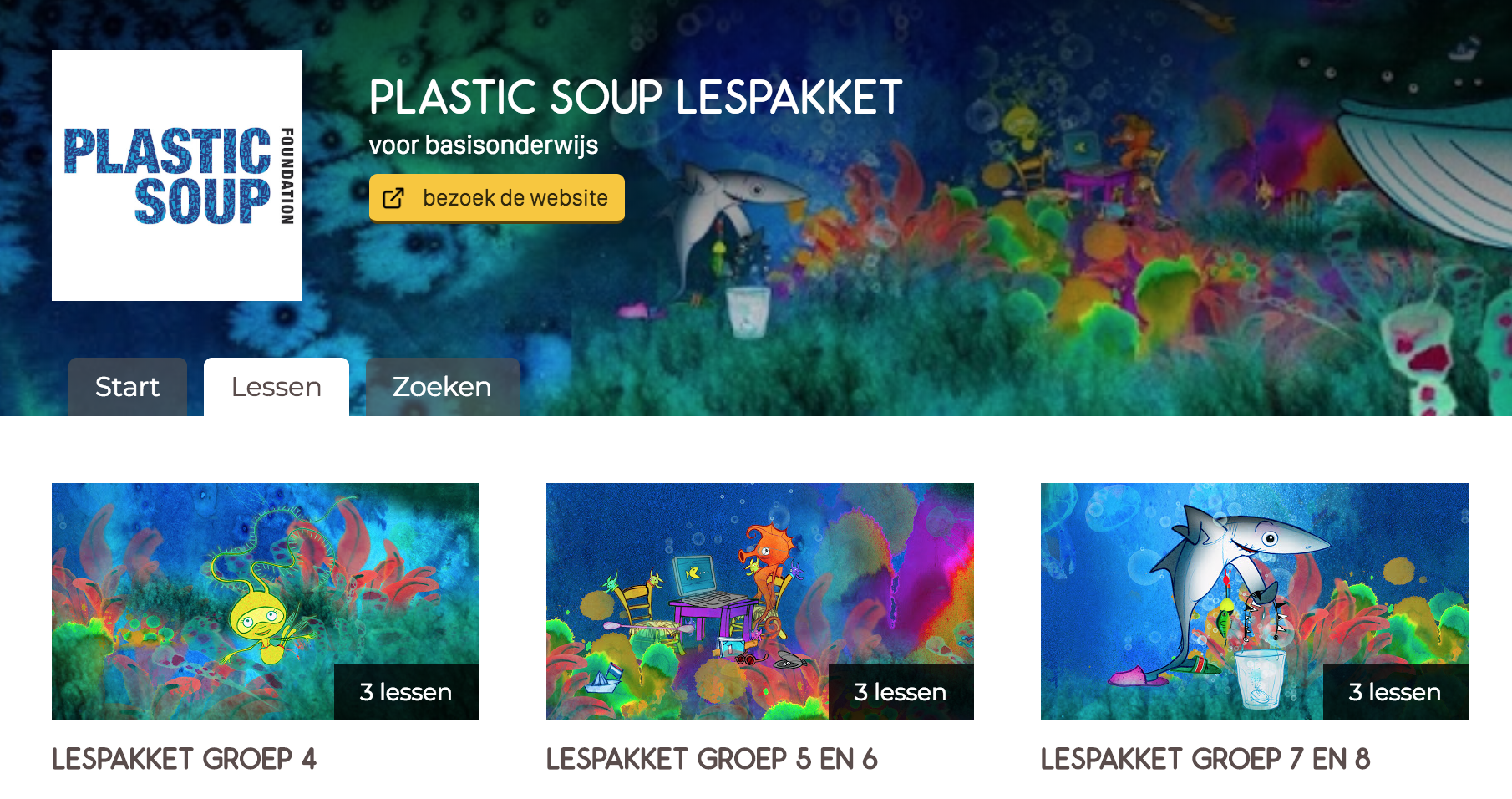Click the Plastic Soup Foundation logo
Viewport: 1512px width, 799px height.
pyautogui.click(x=177, y=176)
